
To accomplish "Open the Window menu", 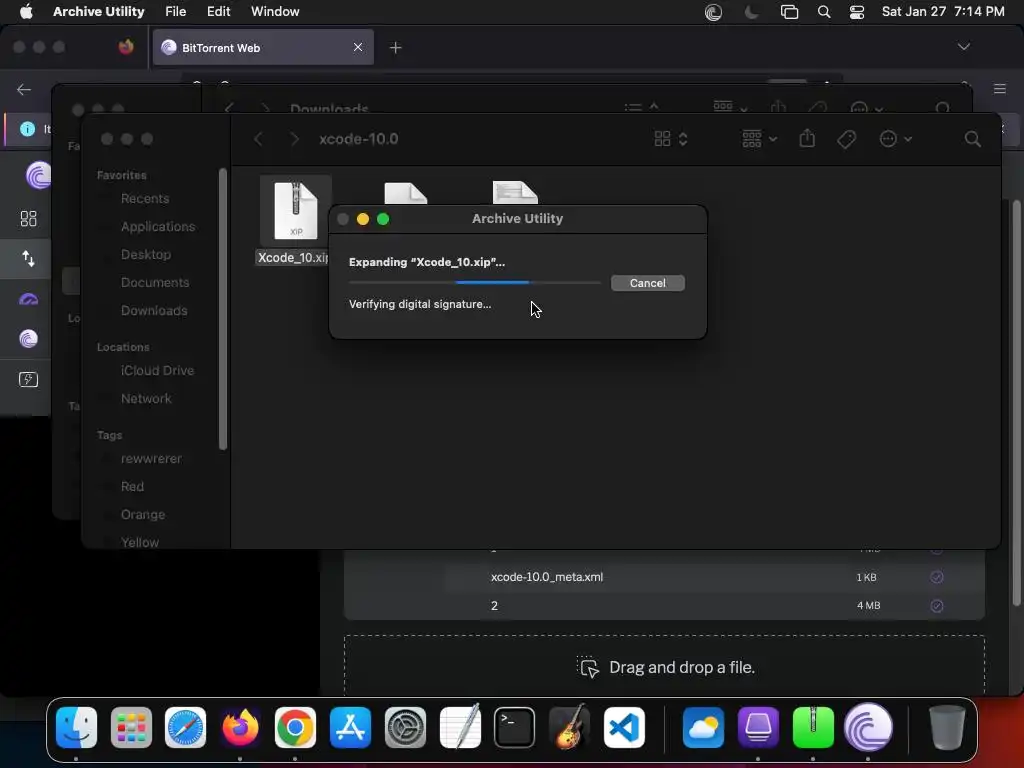I will pyautogui.click(x=275, y=12).
